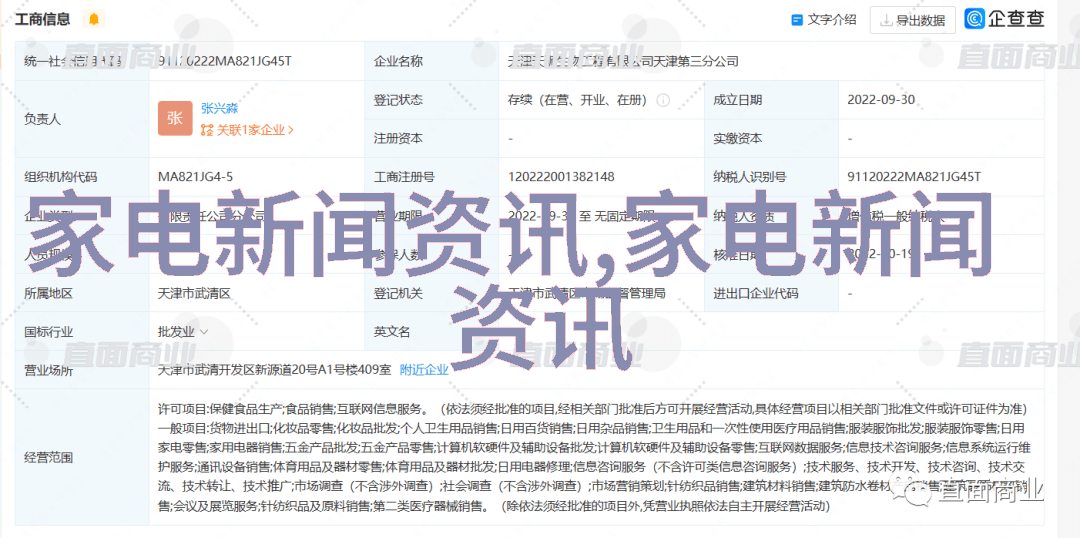The height and width of the screenshot is (538, 1080).
Task: Click 组织机构代码 label
Action: [61, 176]
